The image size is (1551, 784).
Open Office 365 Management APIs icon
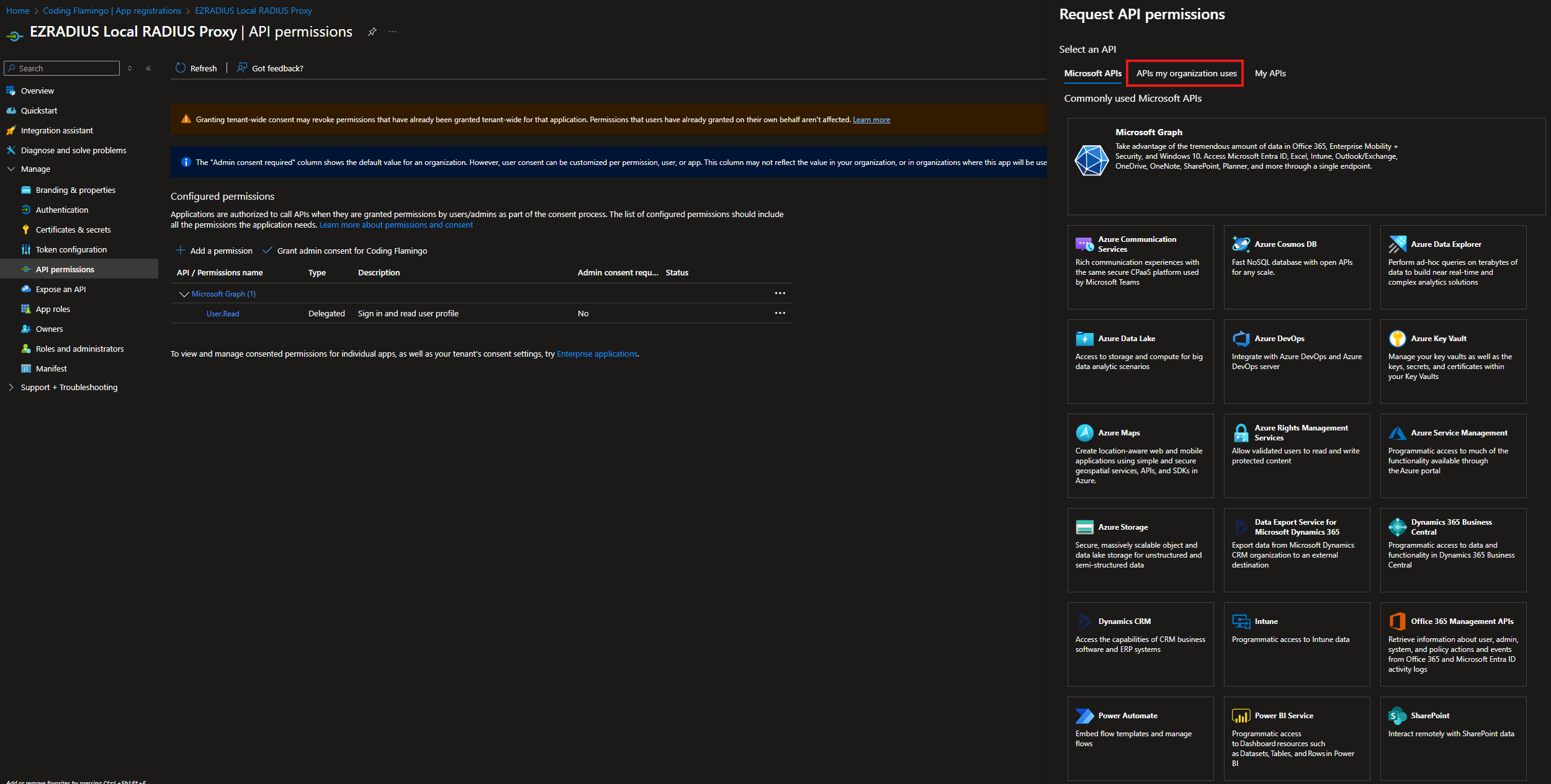(x=1397, y=621)
